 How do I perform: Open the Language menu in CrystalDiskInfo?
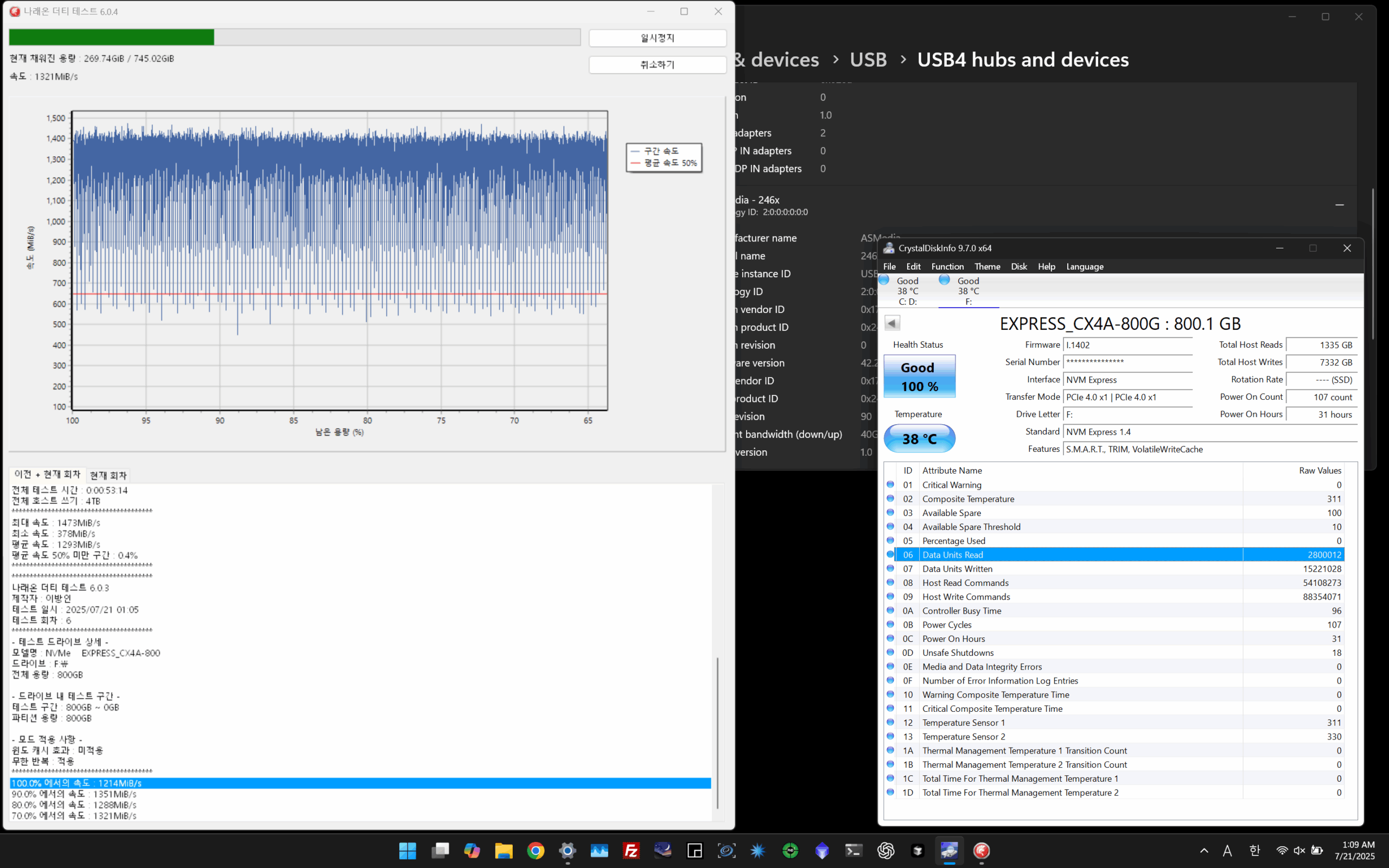coord(1085,266)
